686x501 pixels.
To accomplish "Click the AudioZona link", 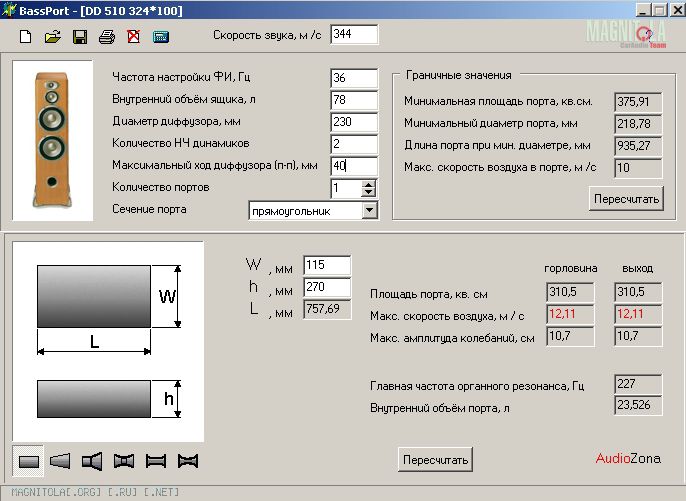I will (628, 459).
